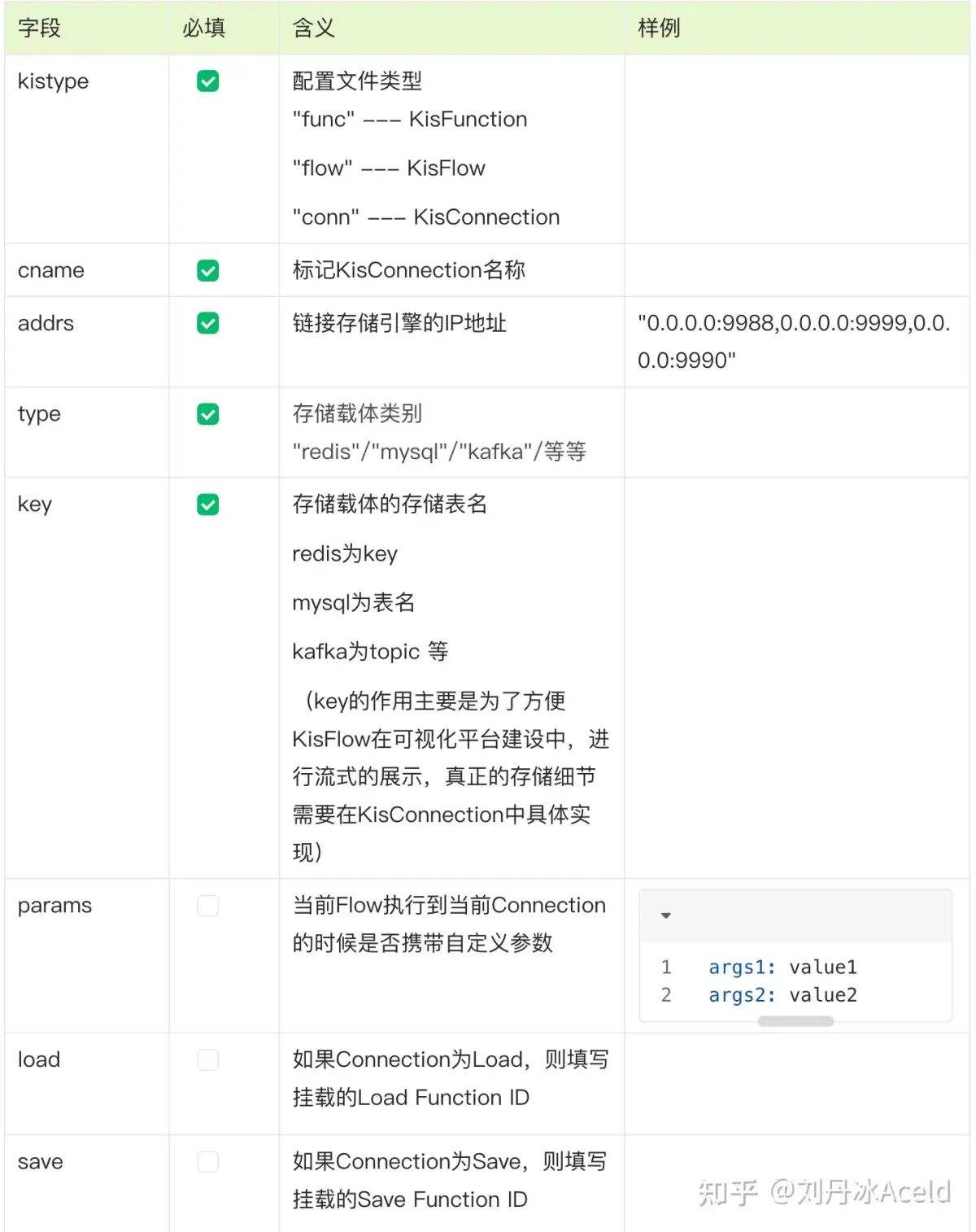Collapse the code block dropdown arrow
The width and height of the screenshot is (976, 1232).
(x=666, y=915)
